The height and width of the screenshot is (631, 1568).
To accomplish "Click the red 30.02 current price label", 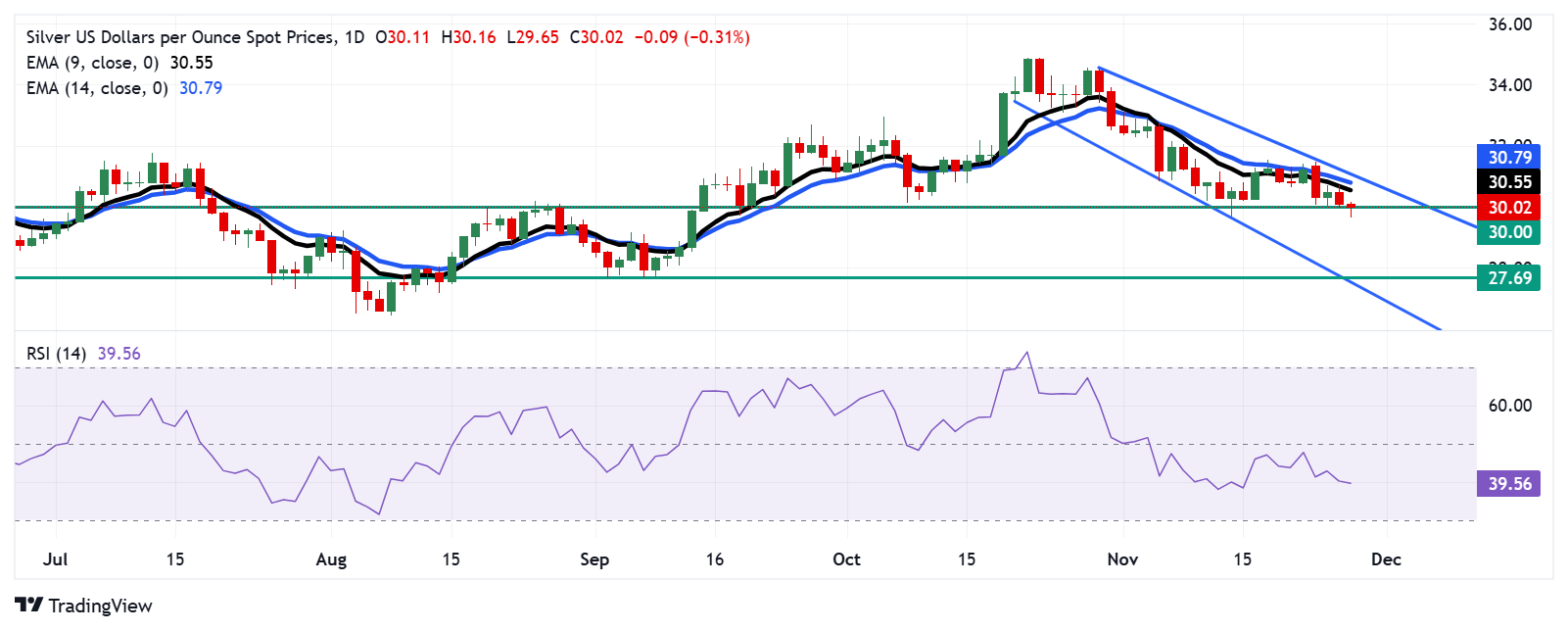I will point(1508,208).
